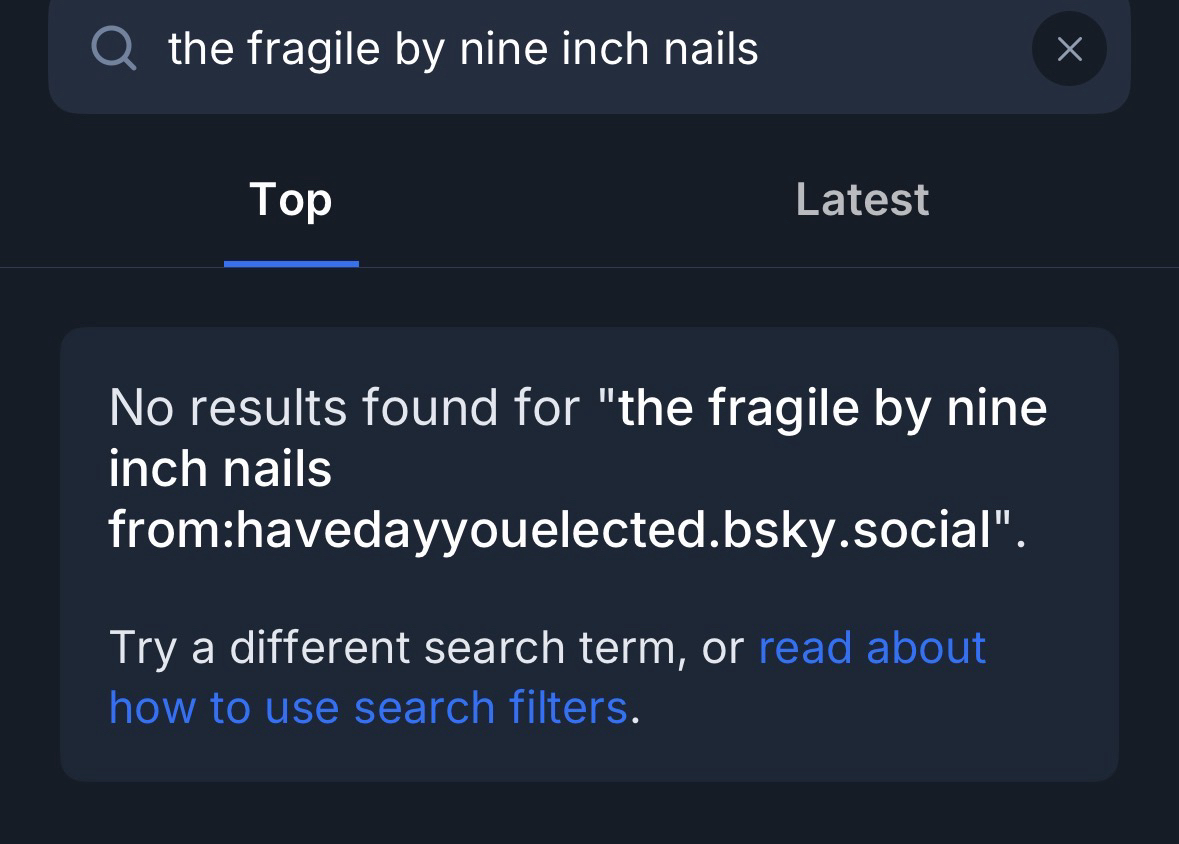1179x844 pixels.
Task: Follow the "how to use search filters" link
Action: (367, 707)
